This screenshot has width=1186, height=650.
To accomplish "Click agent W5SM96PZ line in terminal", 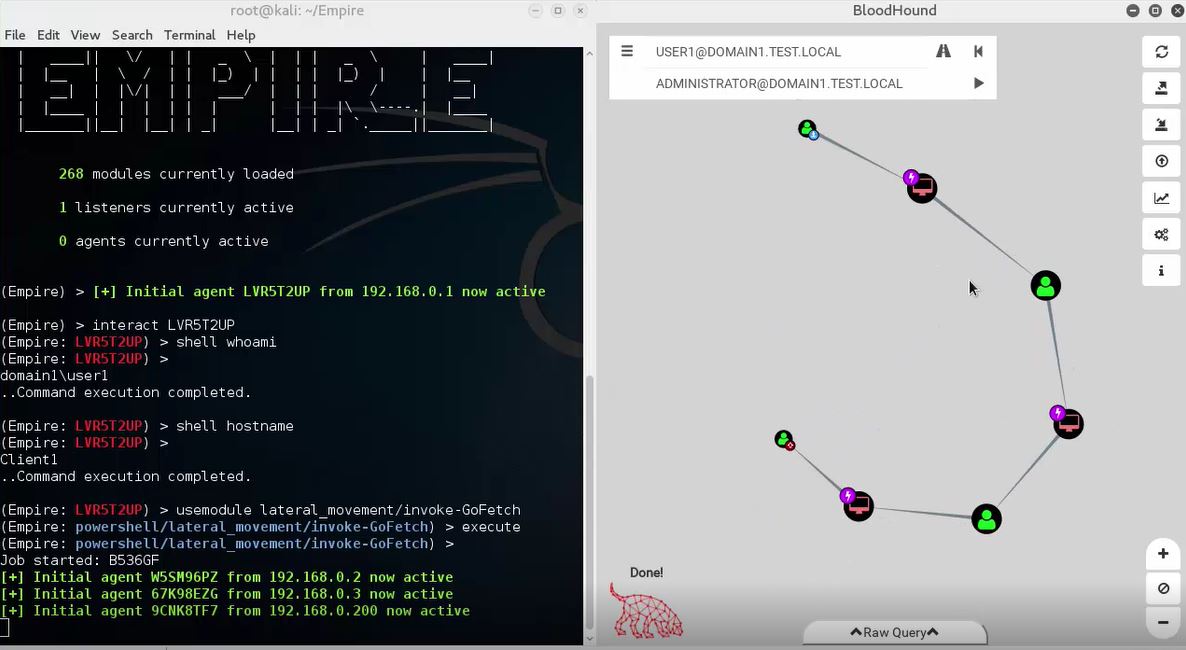I will (226, 577).
